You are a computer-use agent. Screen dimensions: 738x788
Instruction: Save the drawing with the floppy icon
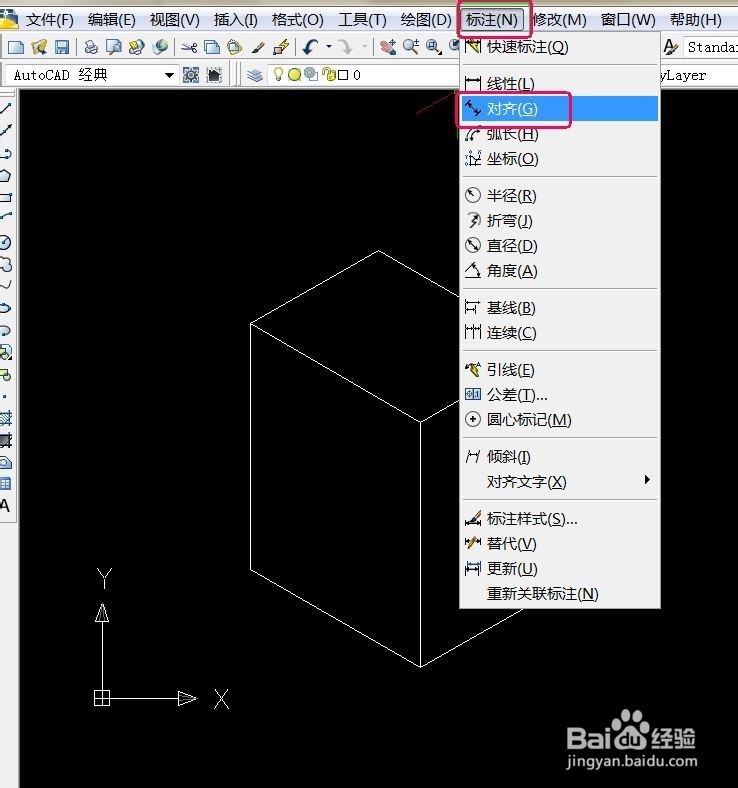(62, 47)
